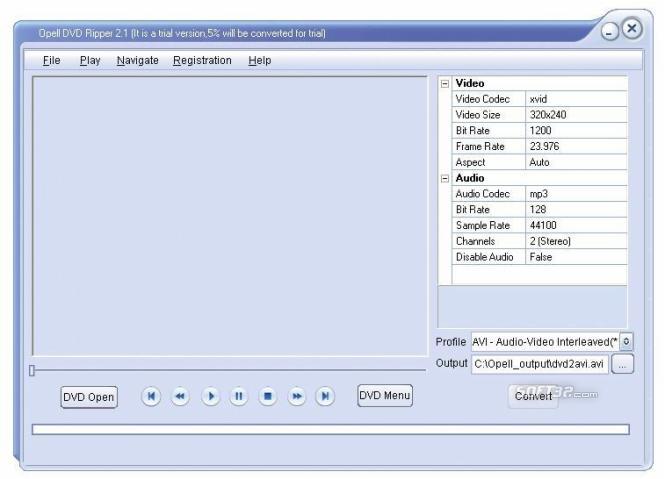This screenshot has width=665, height=479.
Task: Skip to next chapter button
Action: click(325, 396)
